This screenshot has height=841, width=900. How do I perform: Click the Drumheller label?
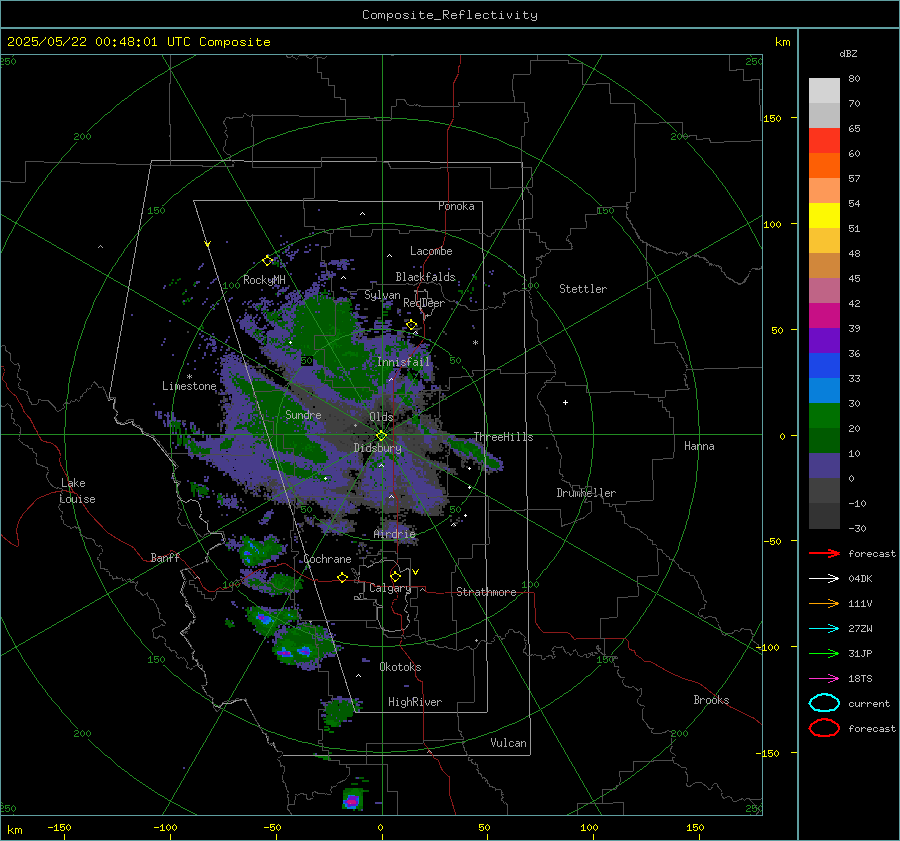coord(586,493)
